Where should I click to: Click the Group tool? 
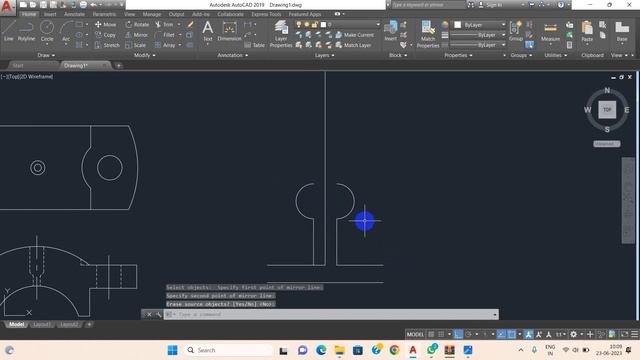(516, 31)
